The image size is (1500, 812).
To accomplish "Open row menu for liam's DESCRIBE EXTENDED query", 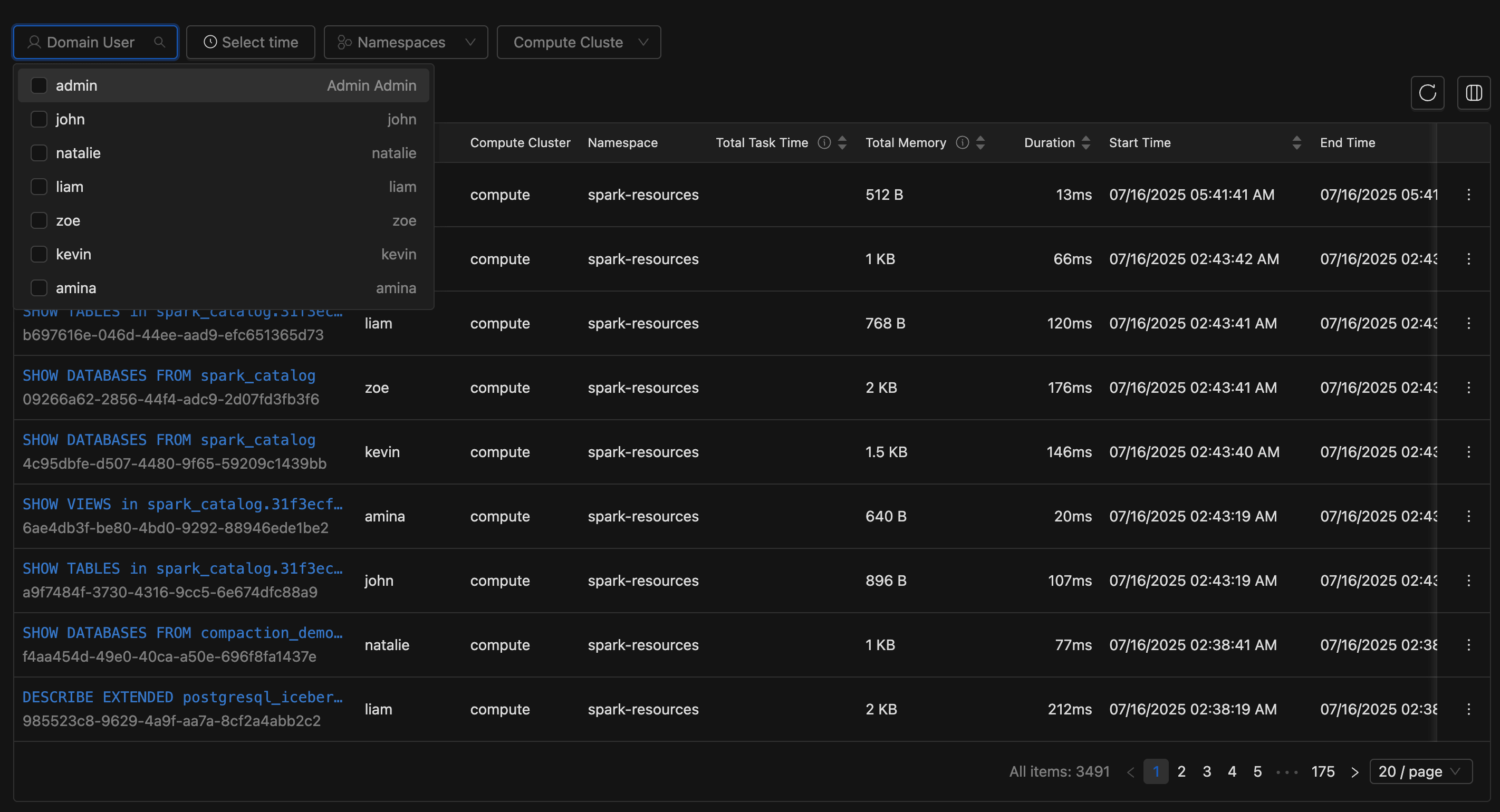I will [x=1468, y=709].
